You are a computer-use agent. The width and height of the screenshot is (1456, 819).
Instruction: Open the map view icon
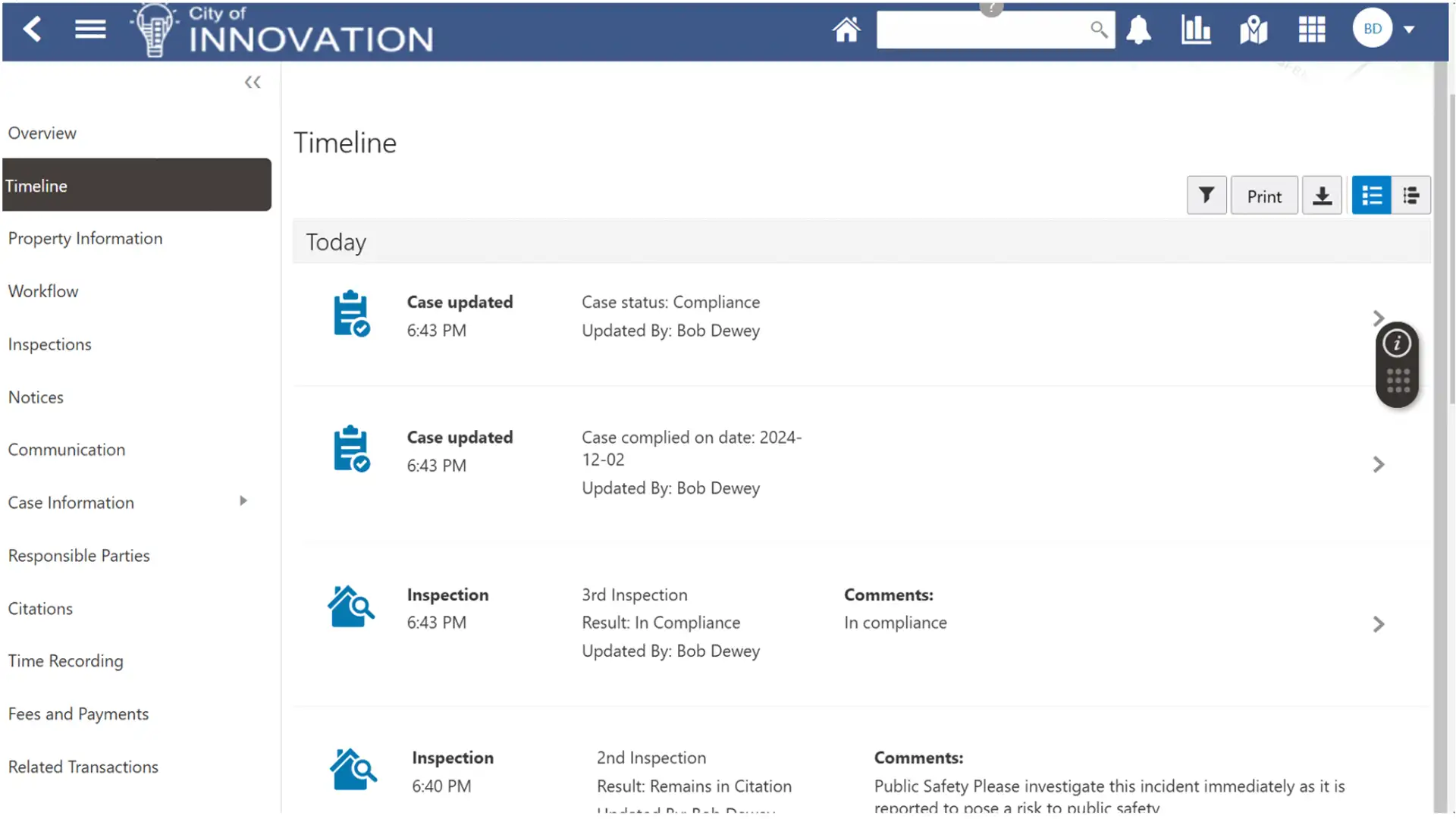1254,30
